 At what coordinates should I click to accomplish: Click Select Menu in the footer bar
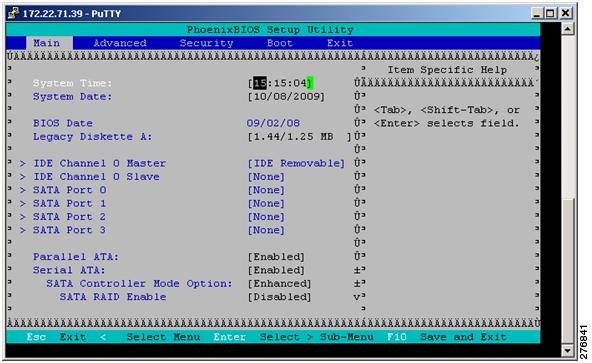click(x=163, y=337)
